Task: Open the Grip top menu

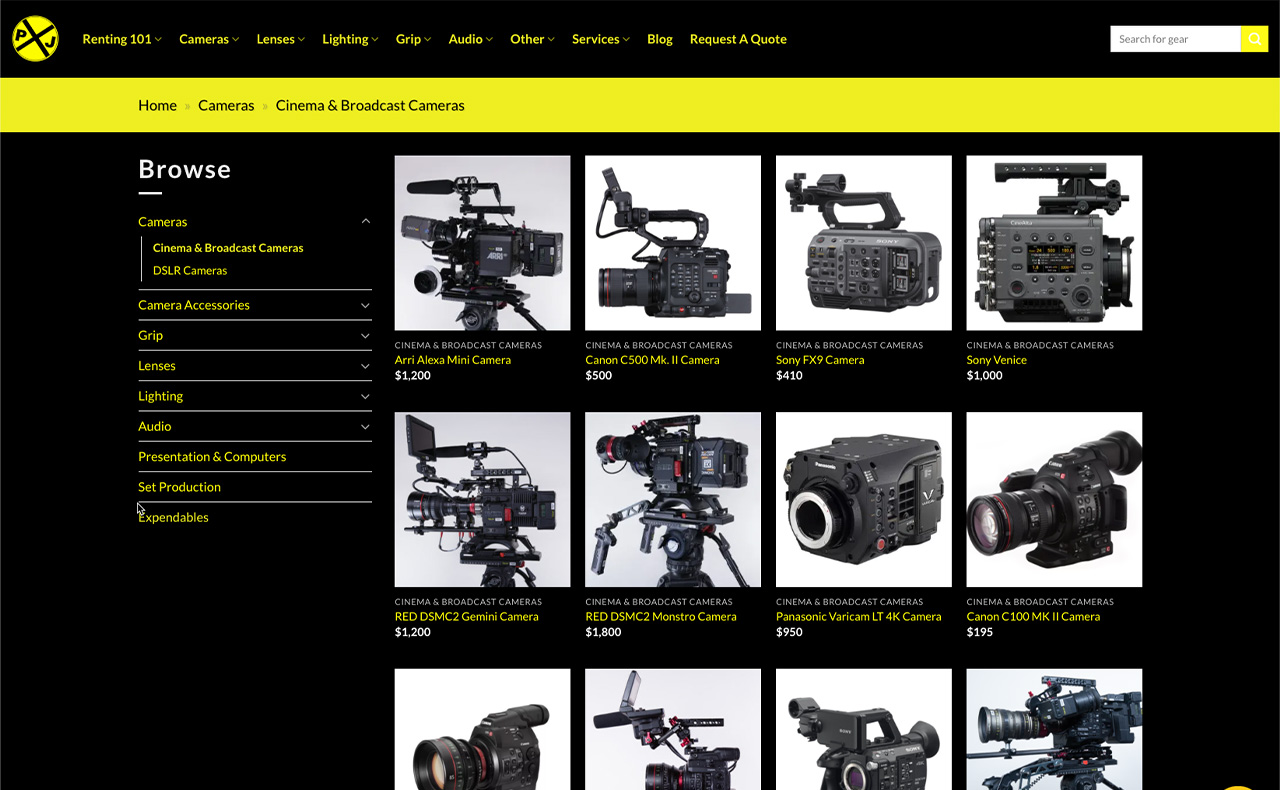Action: (413, 39)
